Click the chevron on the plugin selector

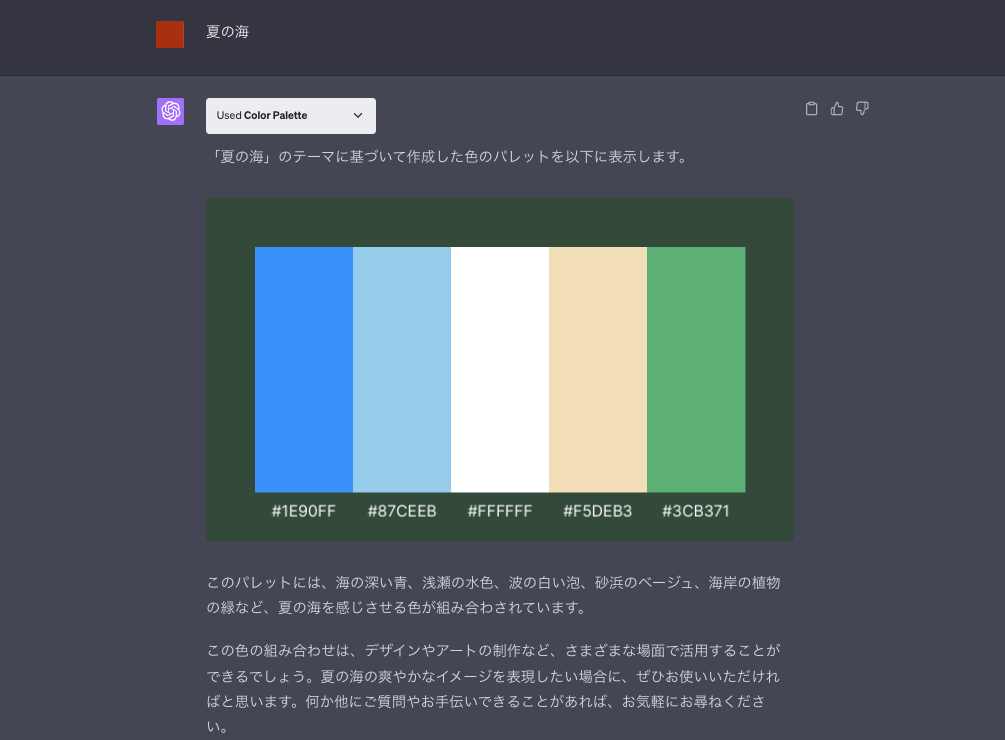pyautogui.click(x=357, y=115)
